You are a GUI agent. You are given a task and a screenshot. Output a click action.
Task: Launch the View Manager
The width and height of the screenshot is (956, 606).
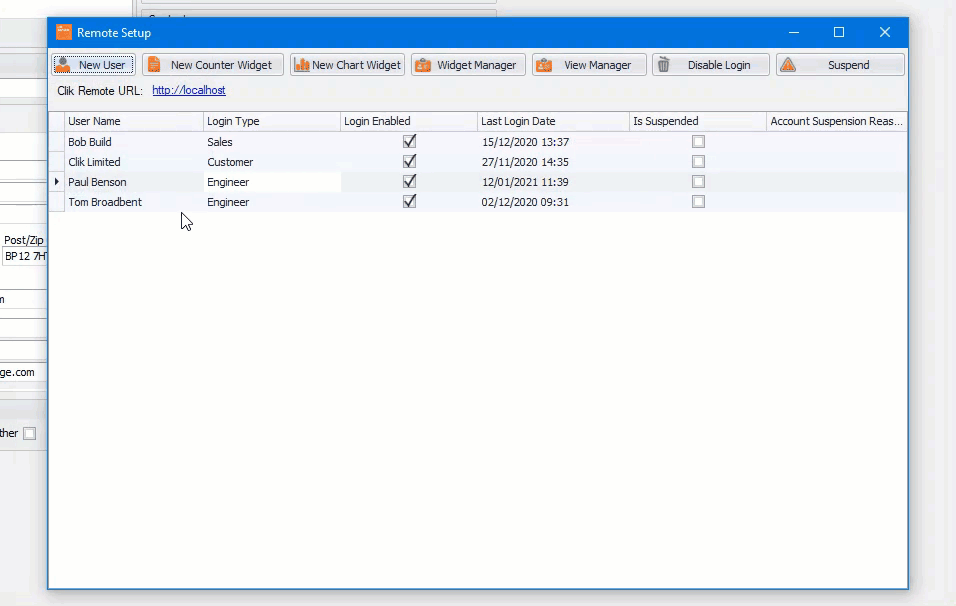point(589,65)
